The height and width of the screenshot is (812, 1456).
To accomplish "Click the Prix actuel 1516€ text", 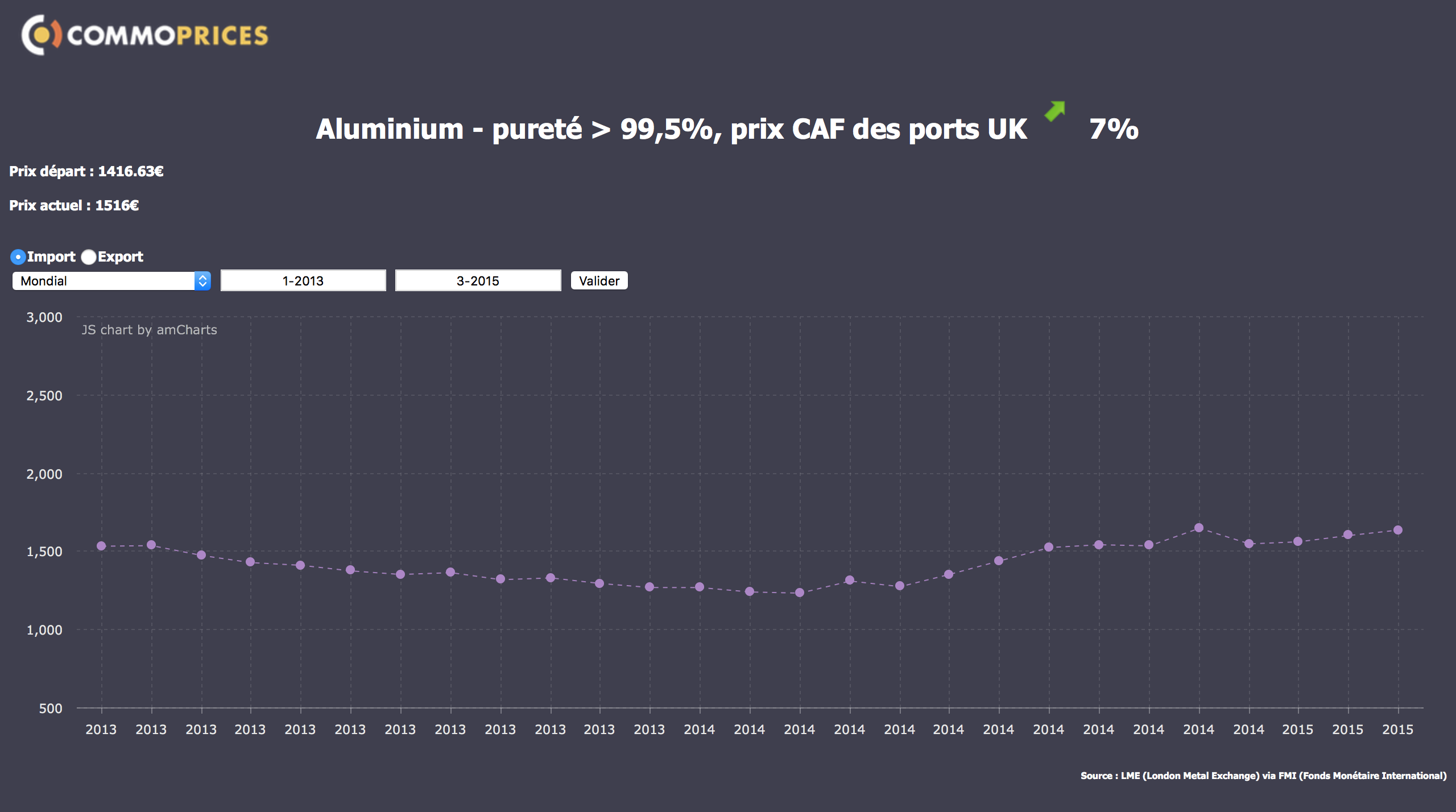I will (x=74, y=205).
